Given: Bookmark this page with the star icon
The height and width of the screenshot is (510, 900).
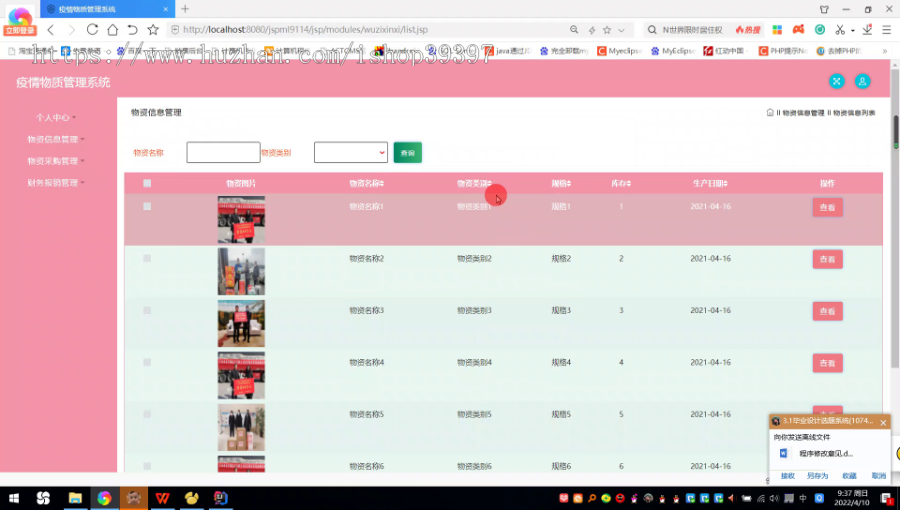Looking at the screenshot, I should [153, 30].
